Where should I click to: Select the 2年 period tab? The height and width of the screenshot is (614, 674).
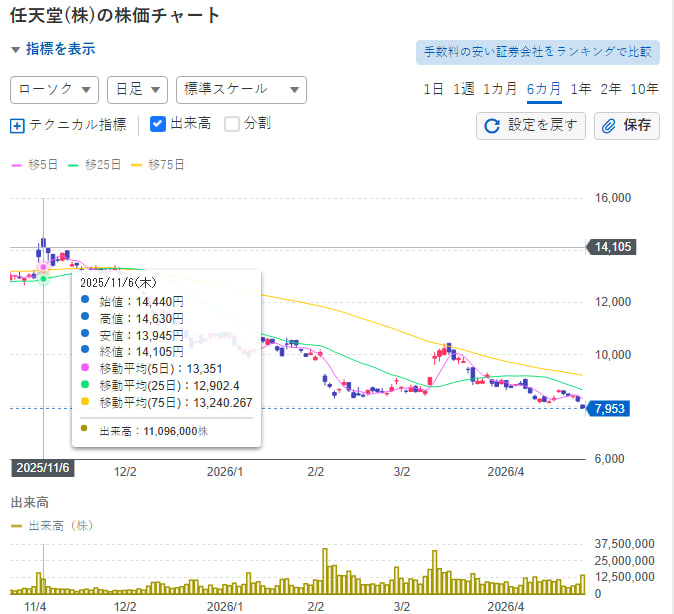point(610,89)
